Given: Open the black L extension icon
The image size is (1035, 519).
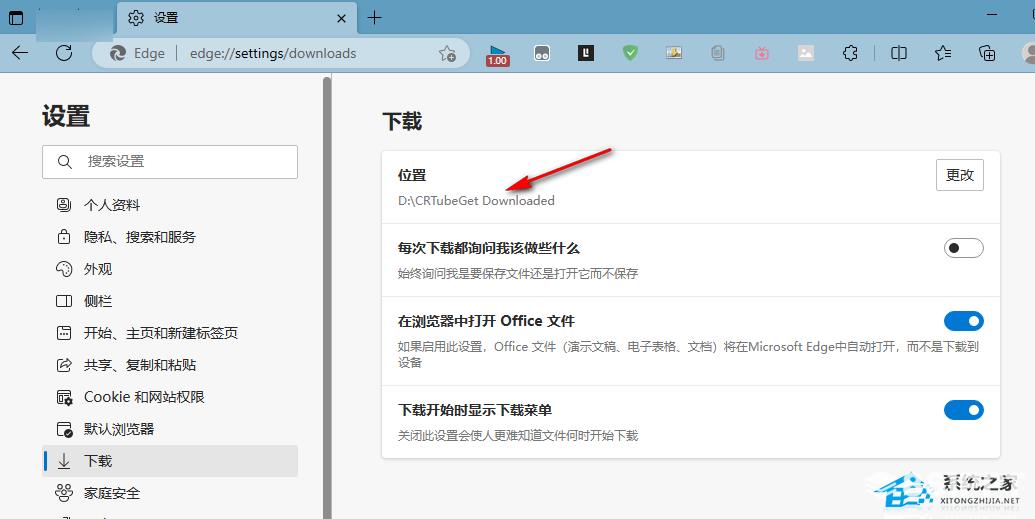Looking at the screenshot, I should (586, 53).
